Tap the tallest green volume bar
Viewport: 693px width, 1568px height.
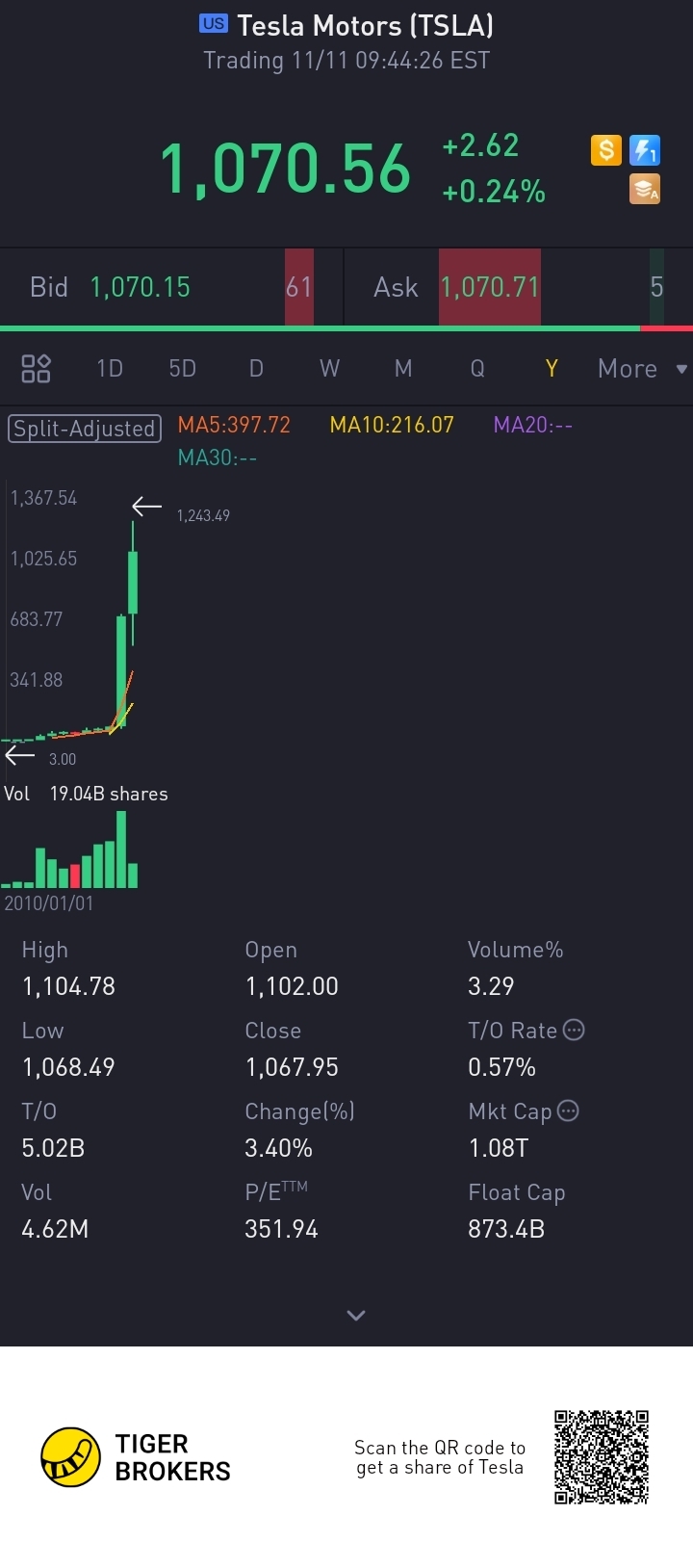(121, 849)
